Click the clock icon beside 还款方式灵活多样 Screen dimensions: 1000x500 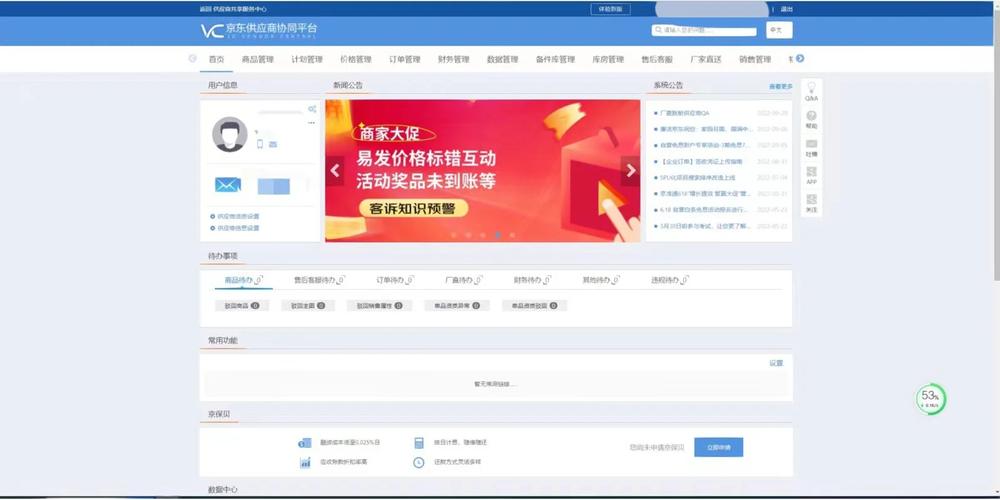[418, 462]
